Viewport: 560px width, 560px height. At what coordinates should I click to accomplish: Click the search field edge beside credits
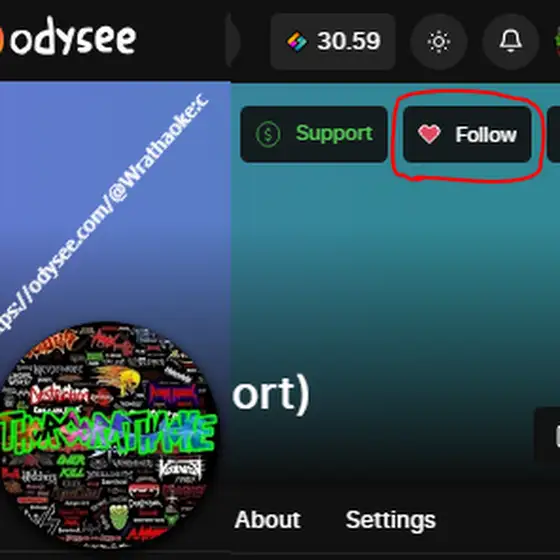tap(233, 41)
